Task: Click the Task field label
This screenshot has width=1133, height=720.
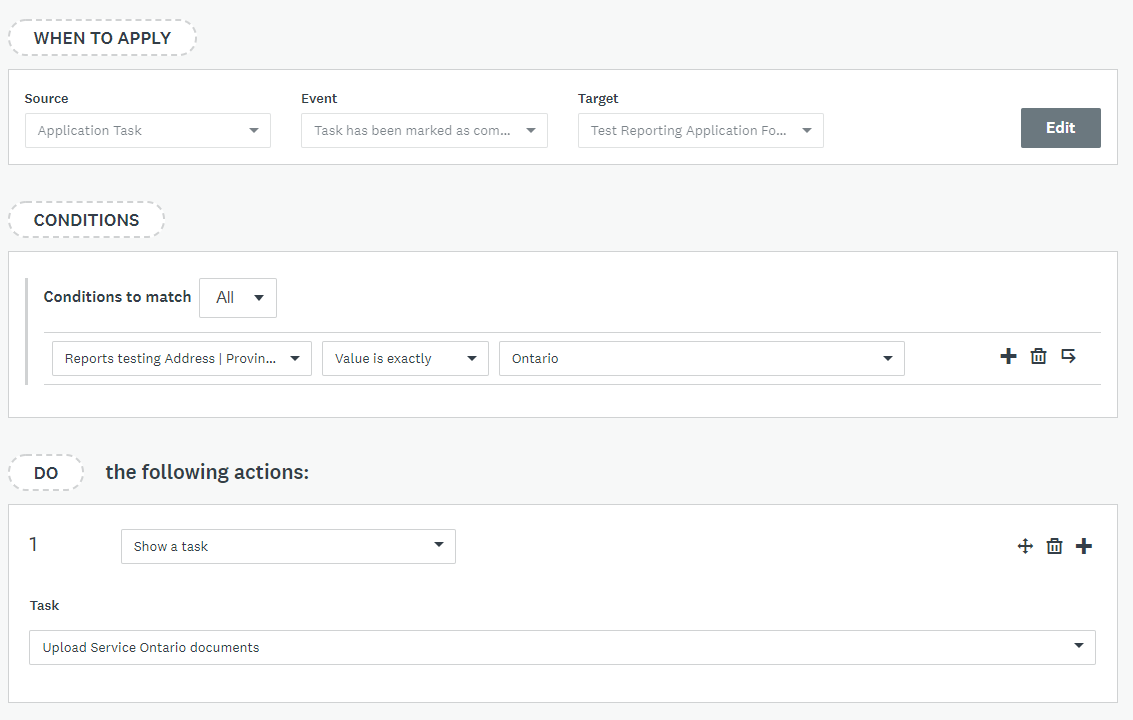Action: [x=44, y=606]
